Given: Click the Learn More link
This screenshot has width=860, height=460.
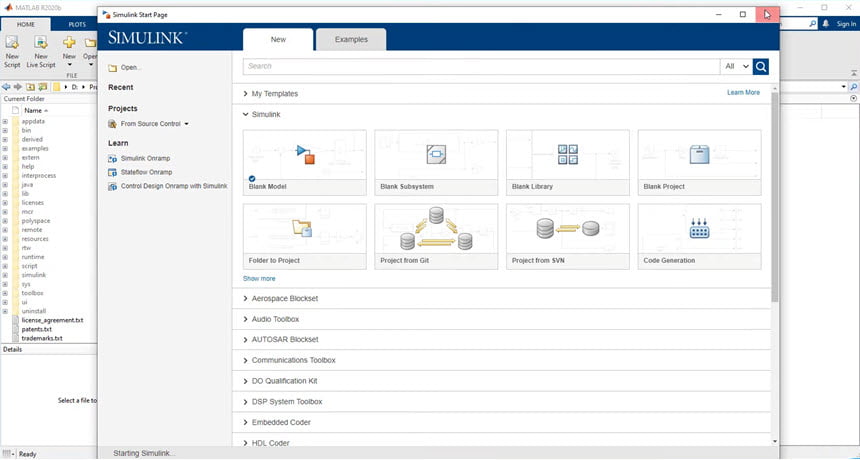Looking at the screenshot, I should 743,93.
